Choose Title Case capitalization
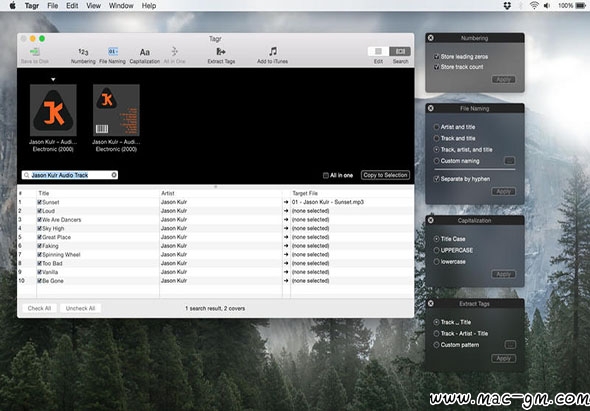Viewport: 590px width, 411px height. [436, 239]
